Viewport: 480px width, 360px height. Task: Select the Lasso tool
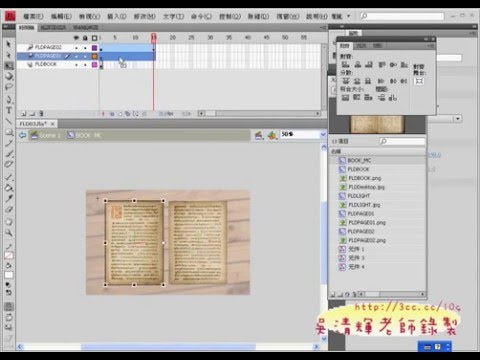[9, 87]
